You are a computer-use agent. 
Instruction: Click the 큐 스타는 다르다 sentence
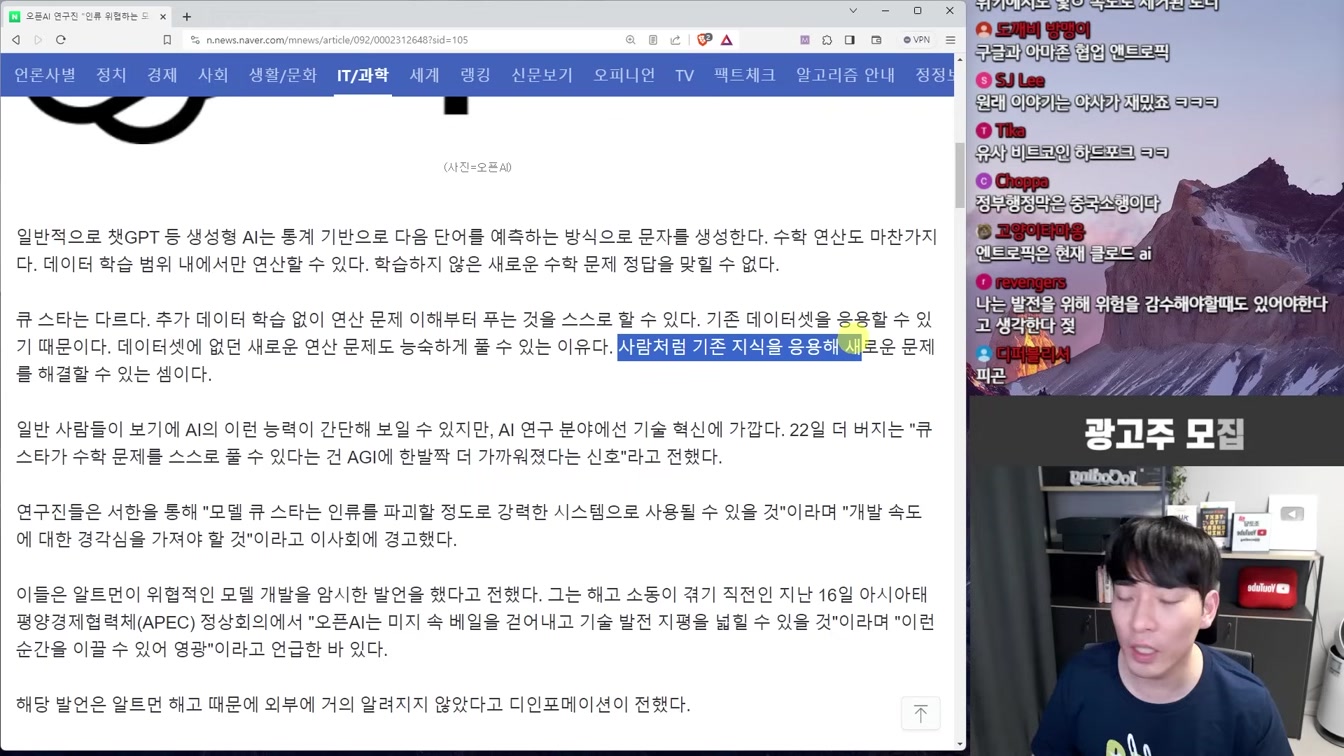pos(83,320)
